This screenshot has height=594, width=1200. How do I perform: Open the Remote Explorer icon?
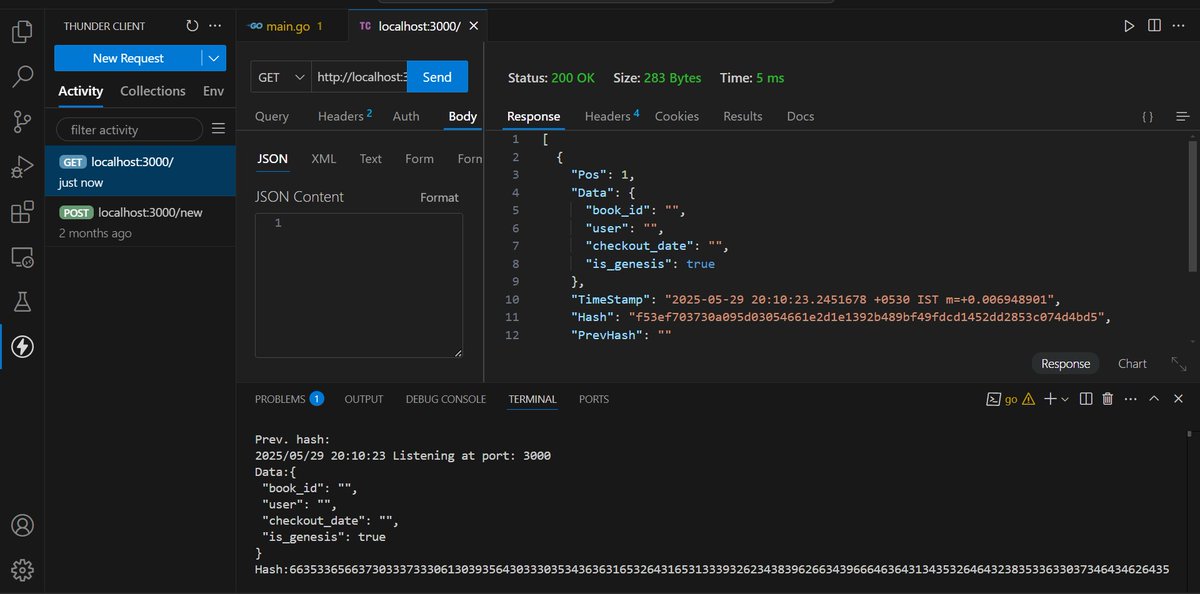[x=22, y=258]
